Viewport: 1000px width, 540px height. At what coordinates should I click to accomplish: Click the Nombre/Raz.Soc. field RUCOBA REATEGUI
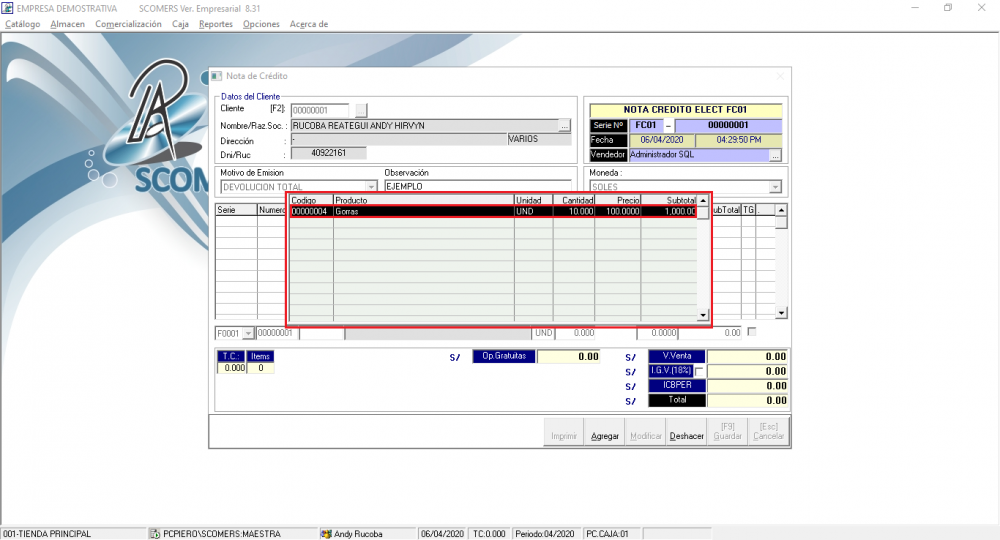tap(425, 126)
